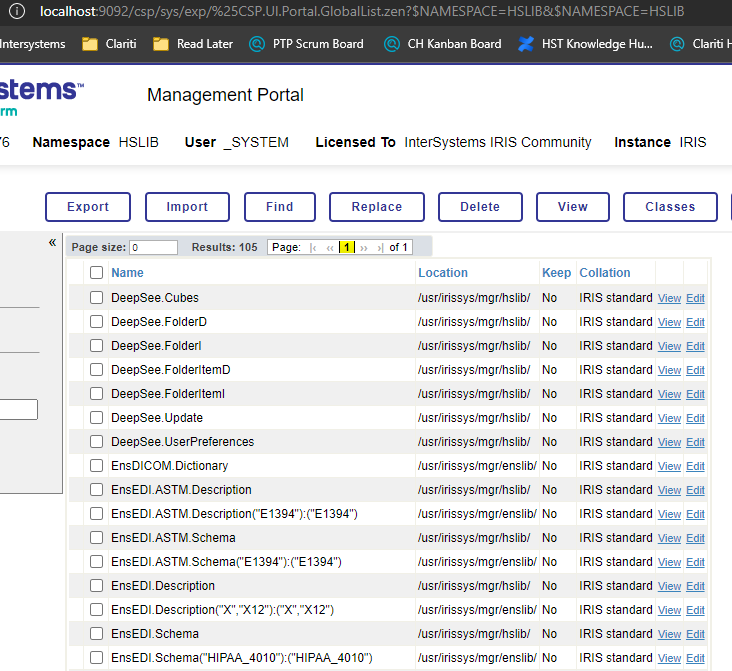The height and width of the screenshot is (671, 732).
Task: Sort by the Keep column header
Action: [556, 273]
